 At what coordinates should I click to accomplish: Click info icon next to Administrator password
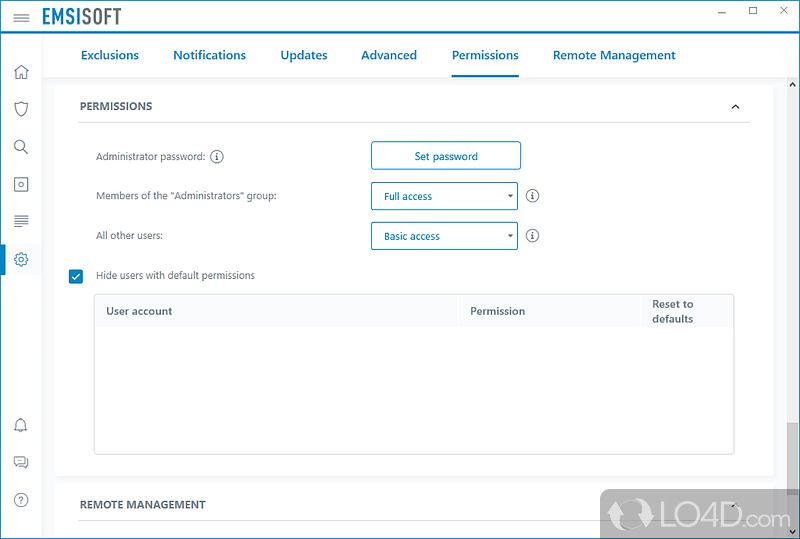pos(217,156)
